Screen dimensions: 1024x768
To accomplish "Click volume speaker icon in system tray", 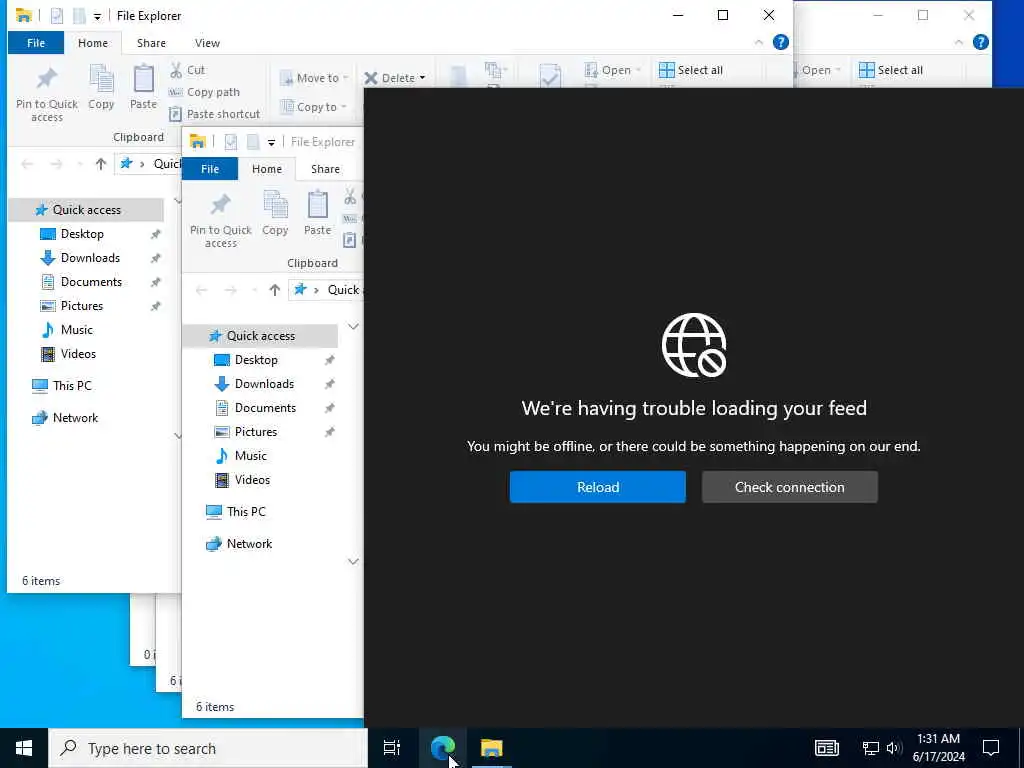I will click(x=894, y=748).
